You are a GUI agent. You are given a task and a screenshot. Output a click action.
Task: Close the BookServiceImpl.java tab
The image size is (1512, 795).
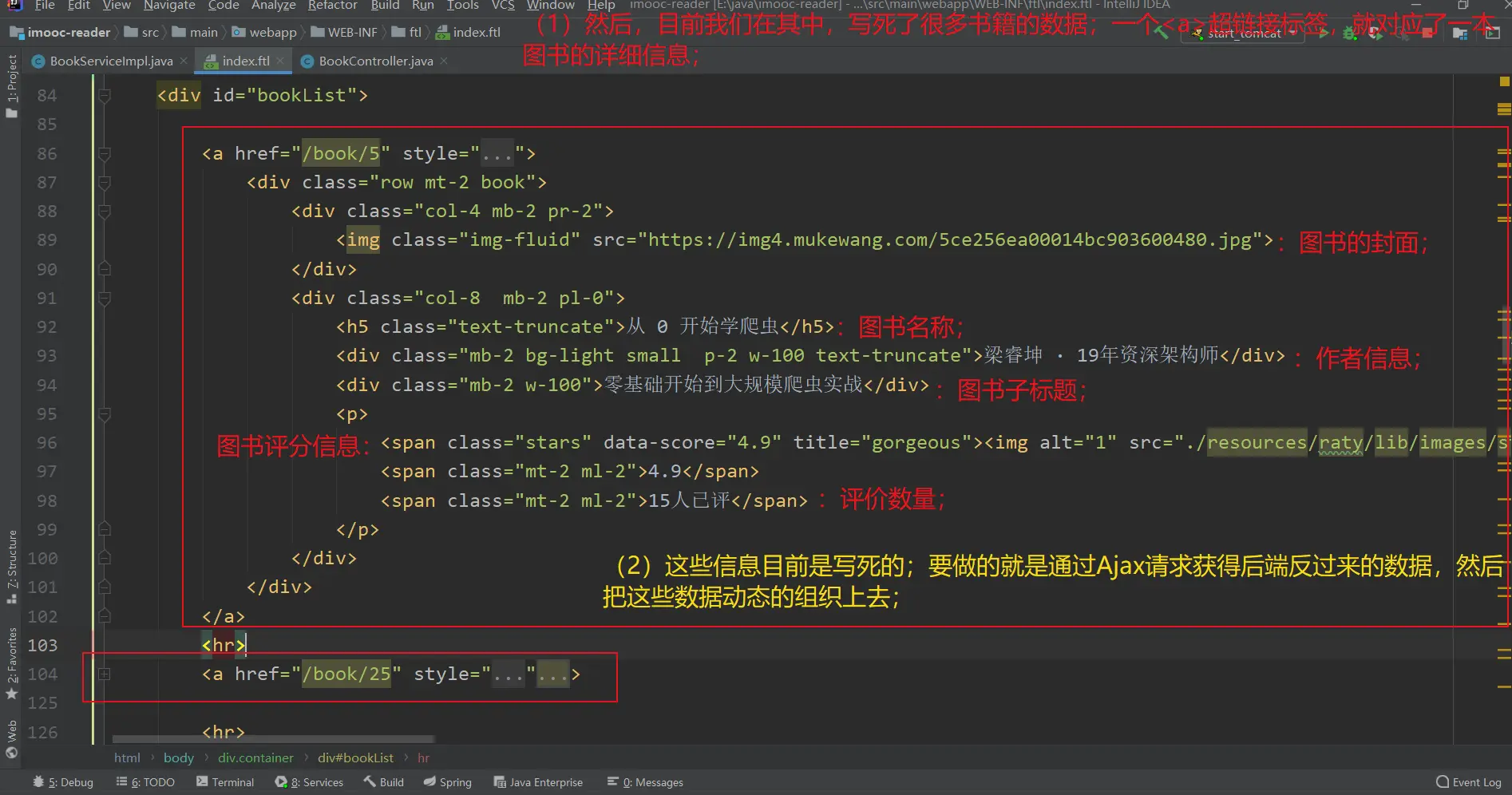(184, 61)
